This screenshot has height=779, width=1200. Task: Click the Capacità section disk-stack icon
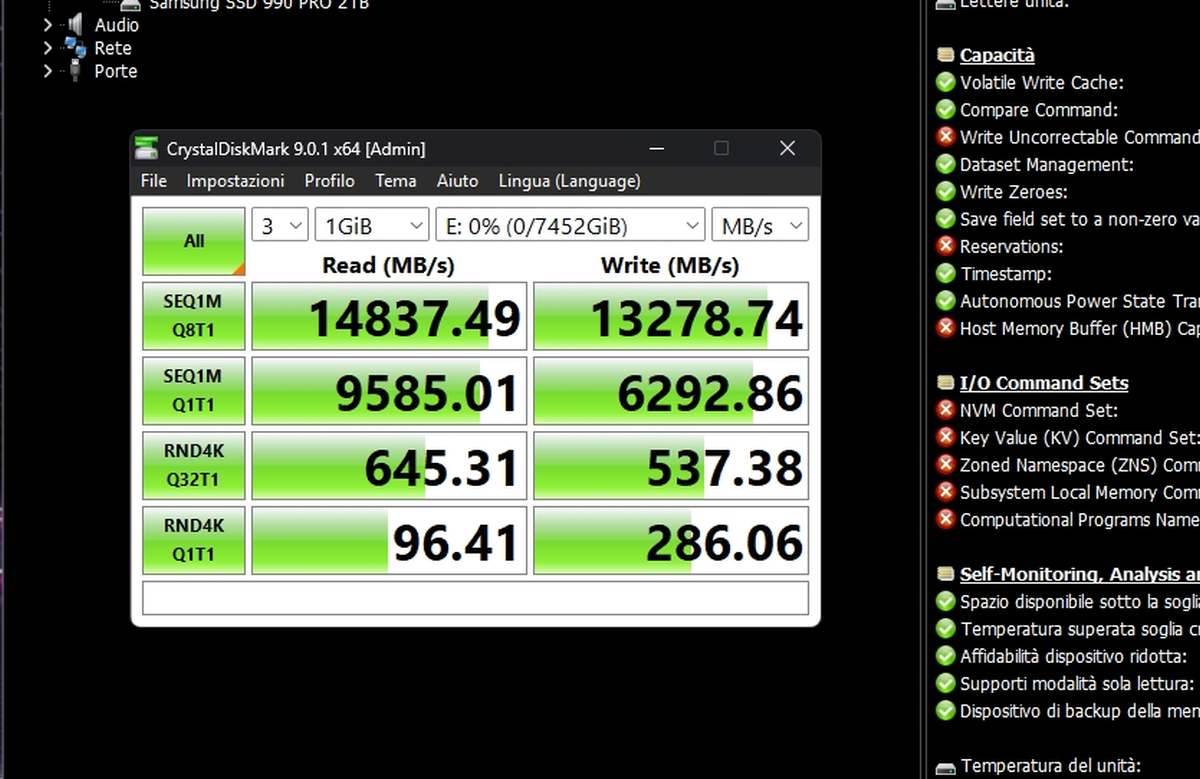click(944, 55)
